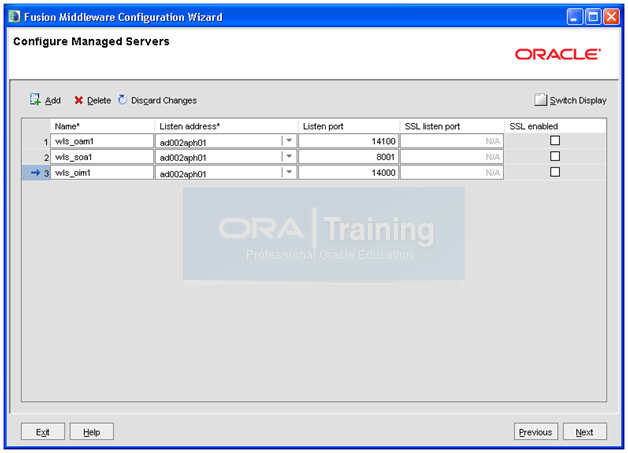Edit the wls_soa1 name field
The height and width of the screenshot is (453, 628).
click(102, 157)
